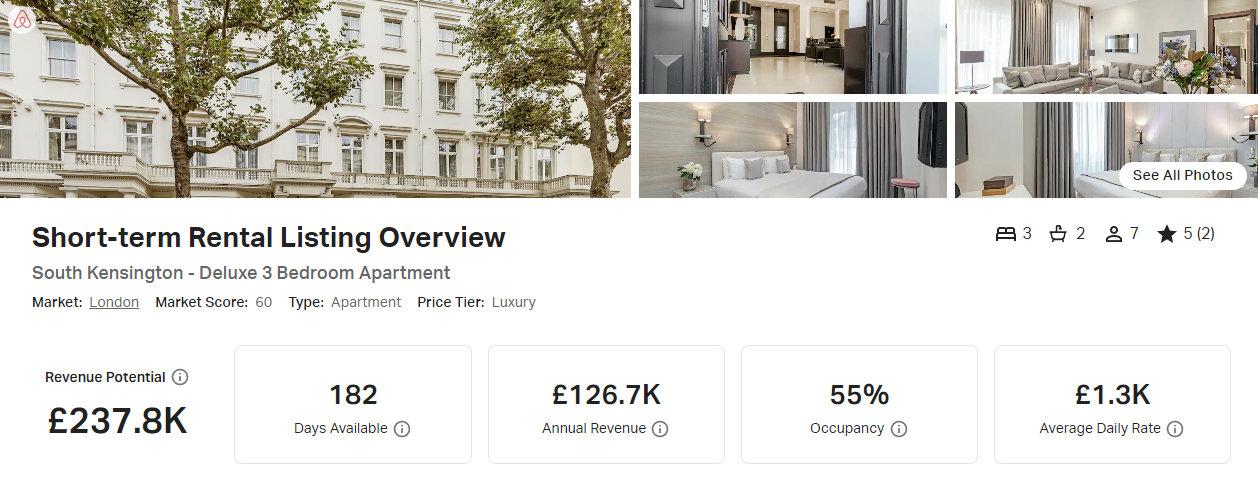Select the £1.3K Average Daily Rate card
The height and width of the screenshot is (492, 1258).
(x=1112, y=405)
